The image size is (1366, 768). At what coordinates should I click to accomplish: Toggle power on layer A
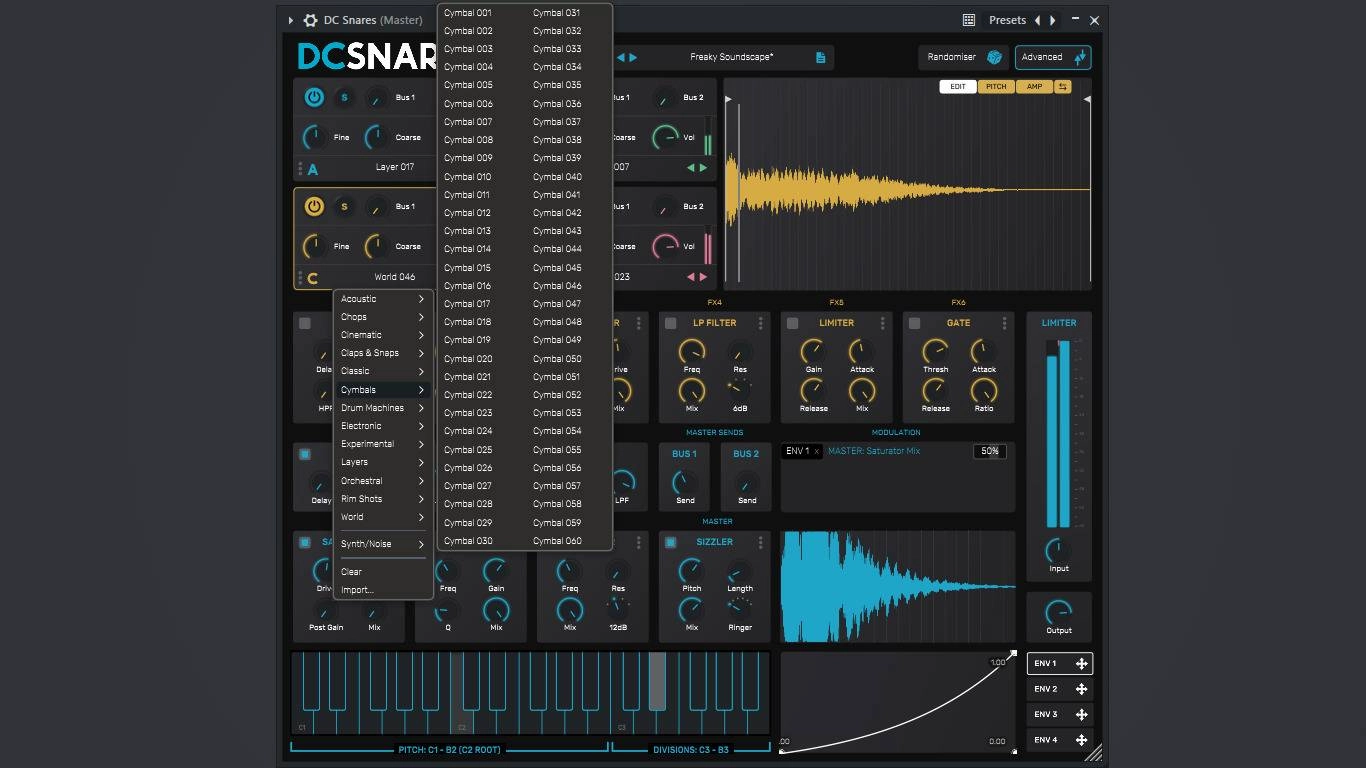(x=314, y=98)
